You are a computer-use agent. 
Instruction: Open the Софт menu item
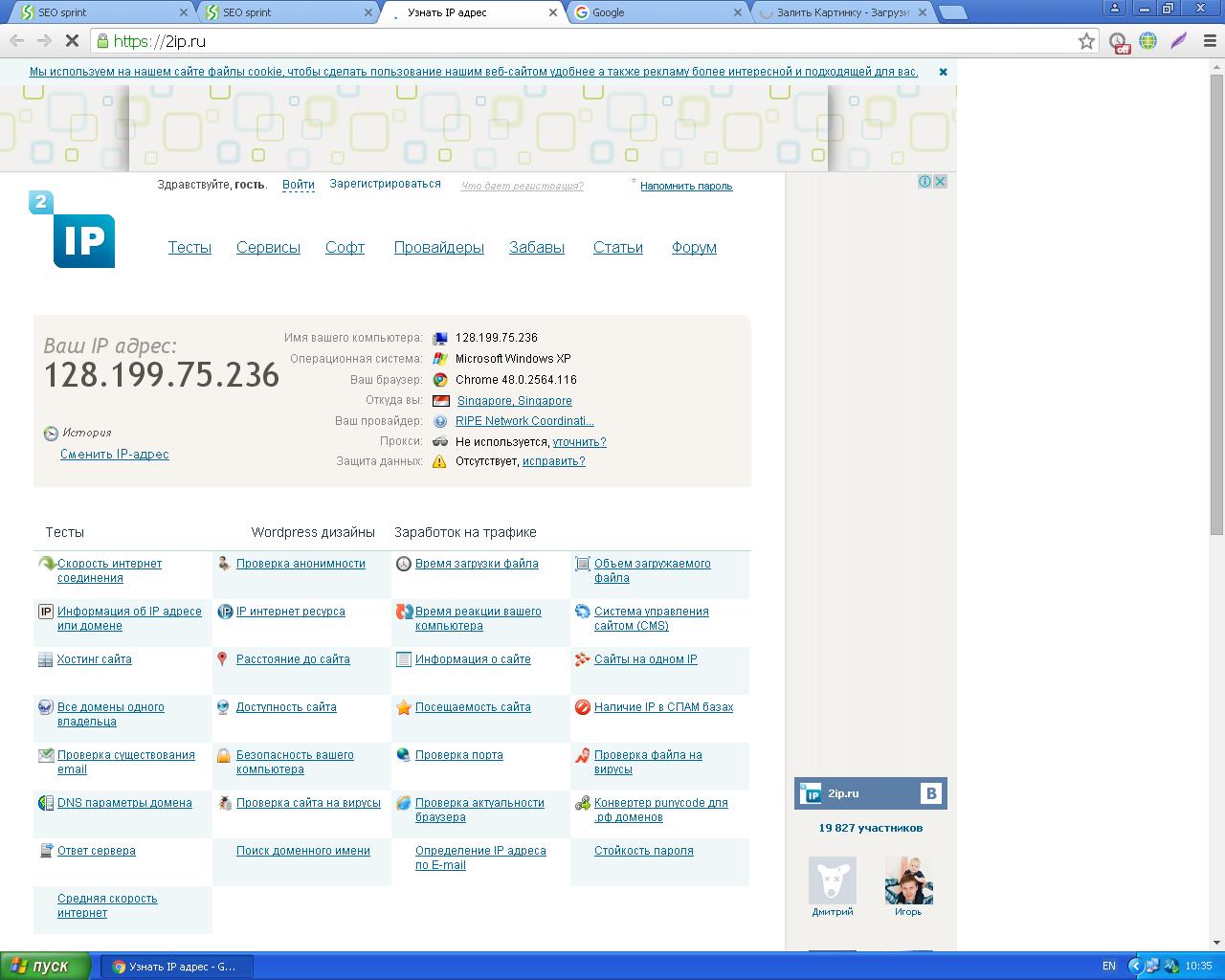click(x=345, y=247)
